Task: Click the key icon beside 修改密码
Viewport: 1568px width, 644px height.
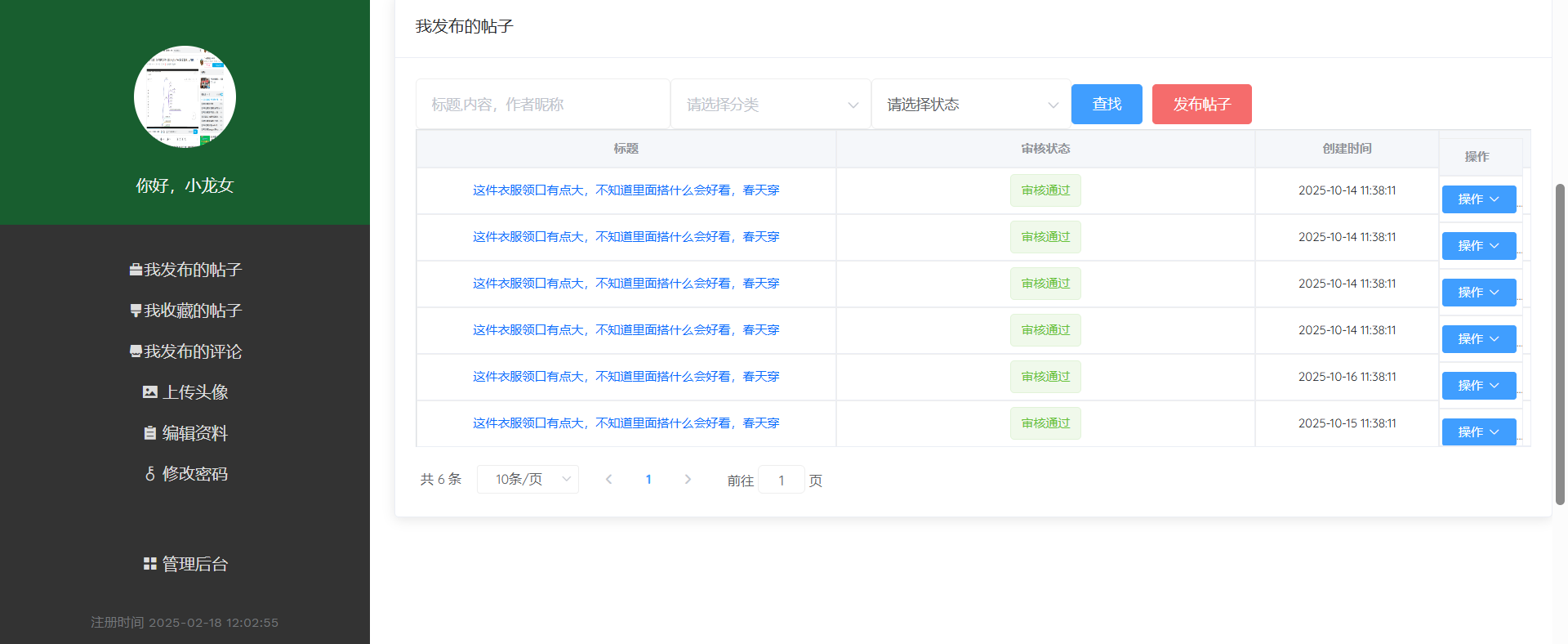Action: [150, 474]
